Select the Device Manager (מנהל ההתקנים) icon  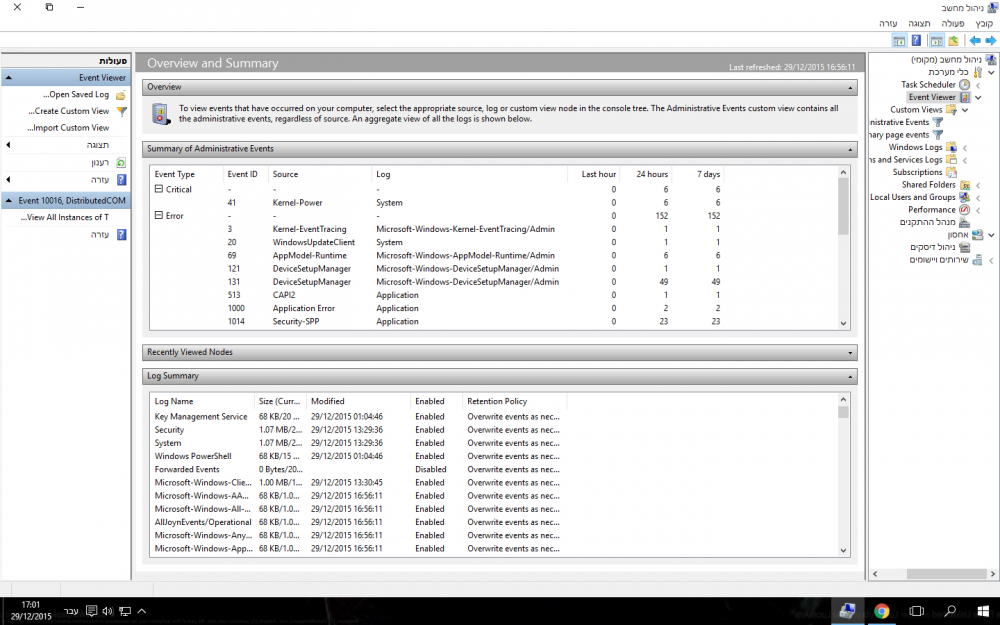(964, 222)
